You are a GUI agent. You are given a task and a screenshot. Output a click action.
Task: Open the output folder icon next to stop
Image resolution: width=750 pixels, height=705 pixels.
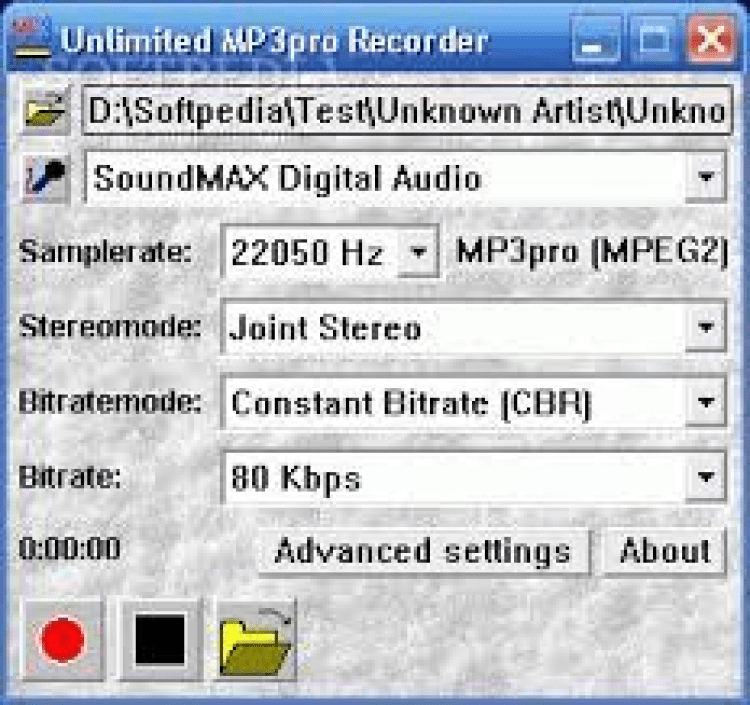(x=256, y=639)
